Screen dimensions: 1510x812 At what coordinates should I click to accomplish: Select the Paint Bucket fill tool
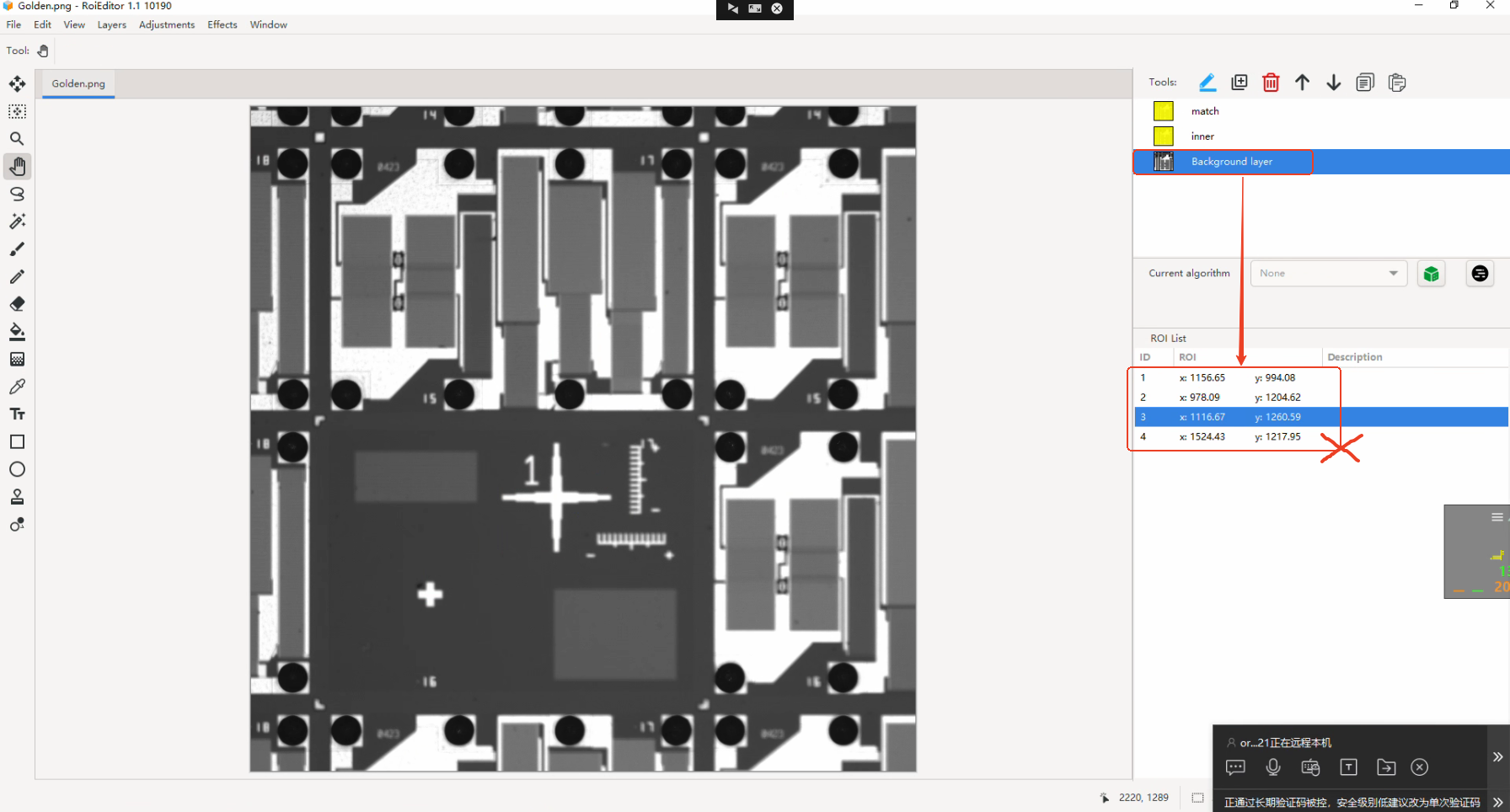pyautogui.click(x=17, y=331)
